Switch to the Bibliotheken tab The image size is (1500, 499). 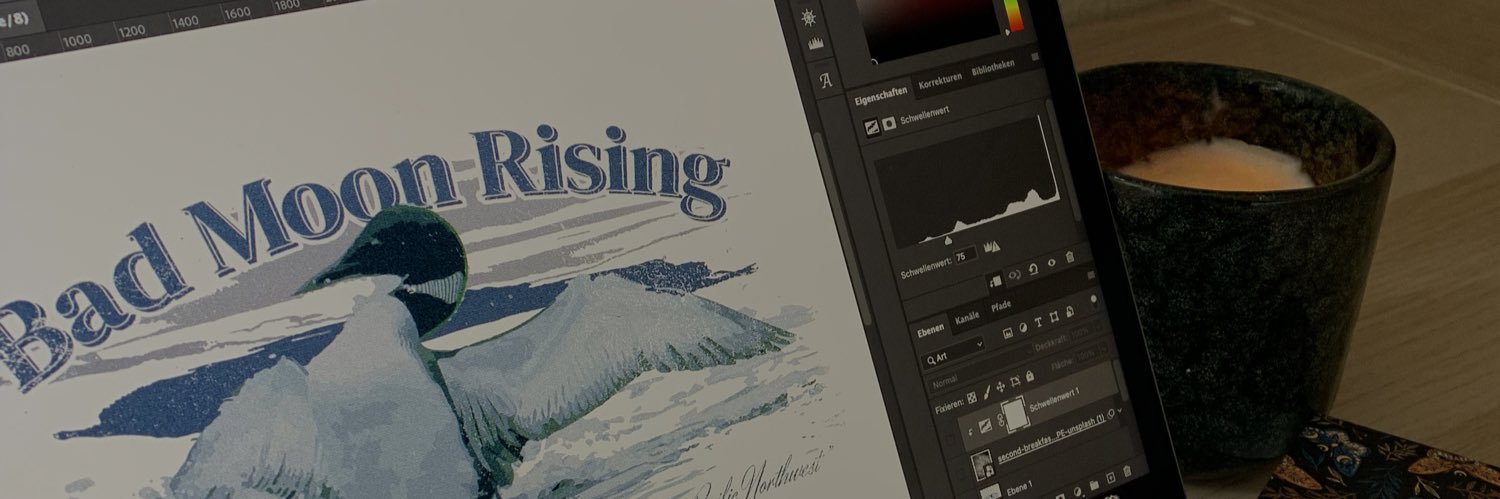(x=993, y=67)
